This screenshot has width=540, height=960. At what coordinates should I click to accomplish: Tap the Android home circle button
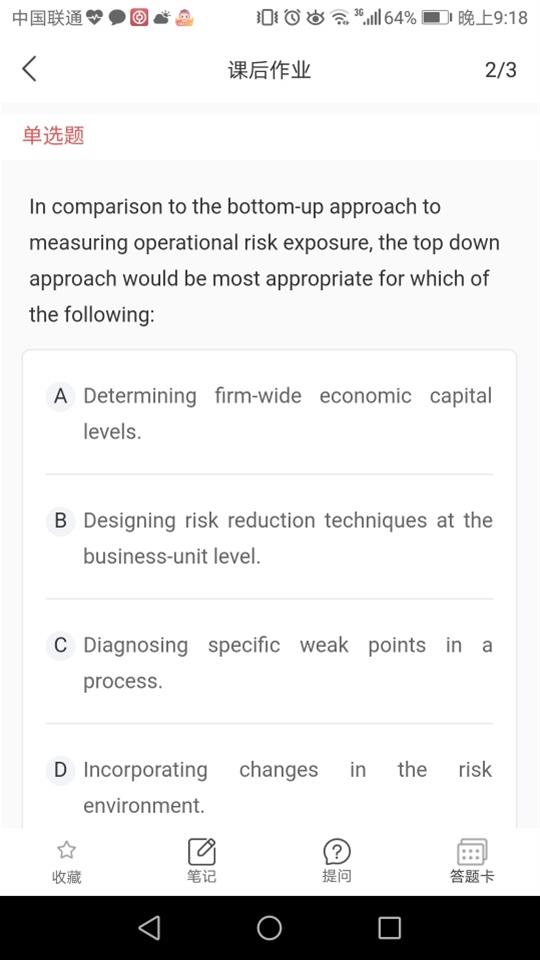(x=269, y=928)
